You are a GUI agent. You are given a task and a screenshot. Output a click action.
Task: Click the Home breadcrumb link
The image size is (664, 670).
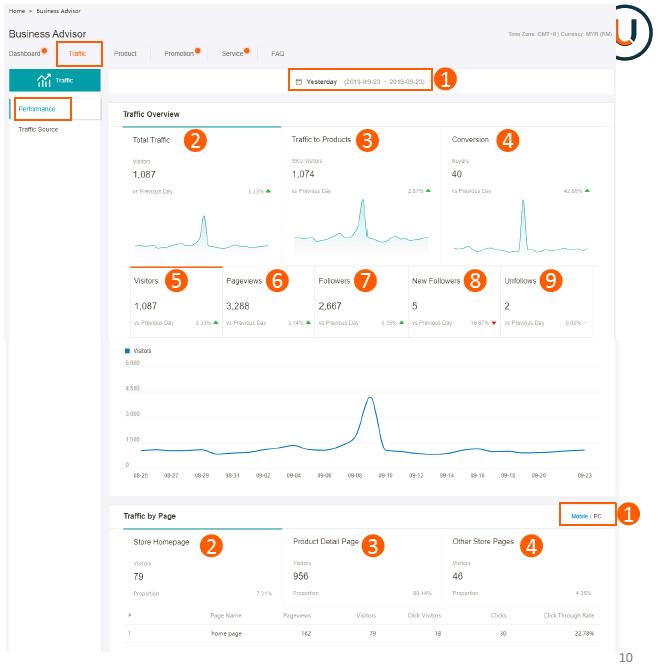coord(17,11)
